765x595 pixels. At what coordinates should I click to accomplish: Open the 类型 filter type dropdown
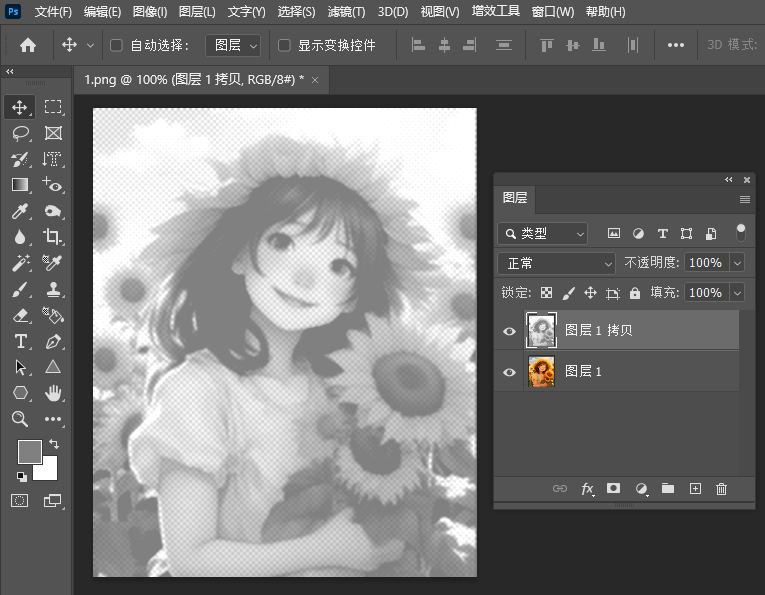coord(543,234)
